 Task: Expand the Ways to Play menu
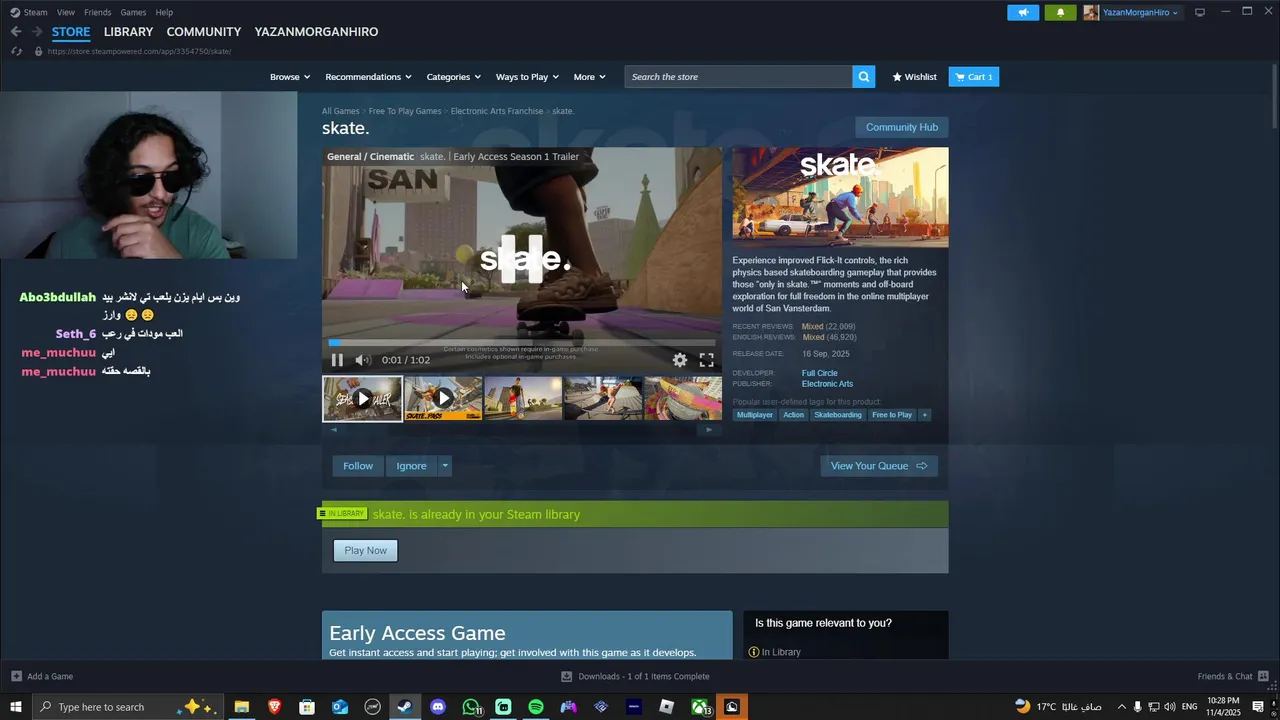[527, 77]
